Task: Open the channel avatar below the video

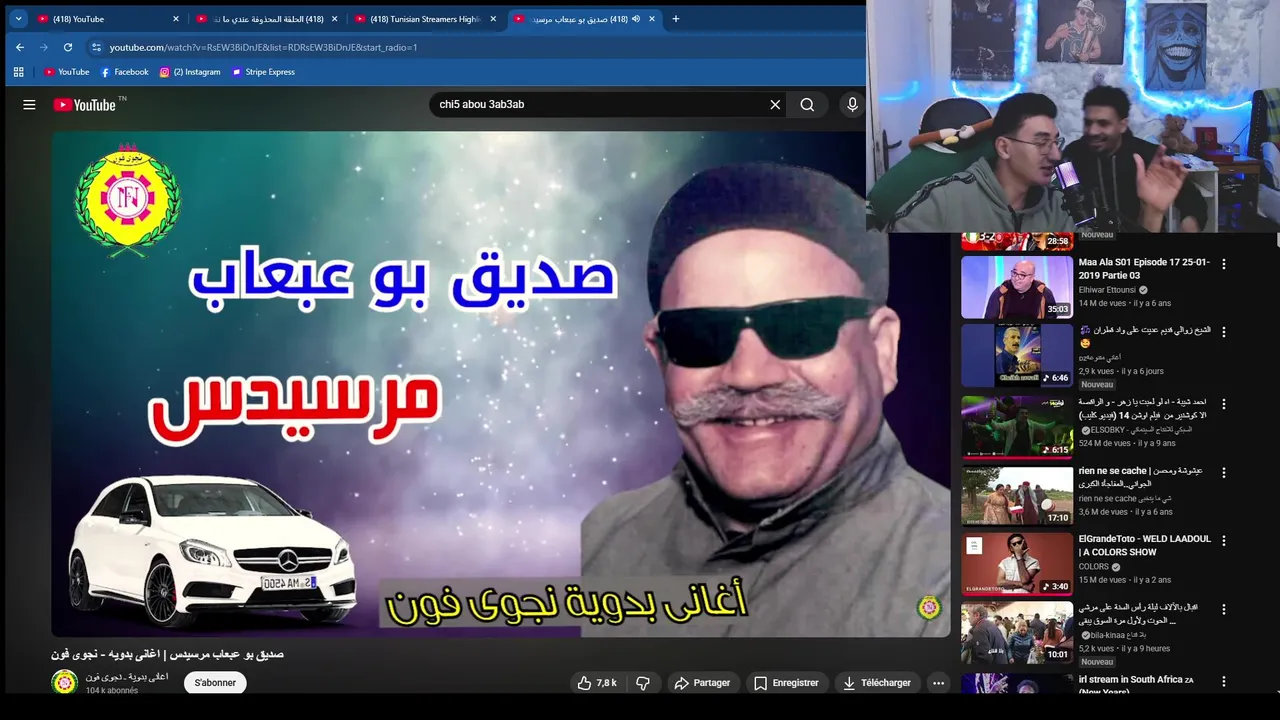Action: (x=65, y=682)
